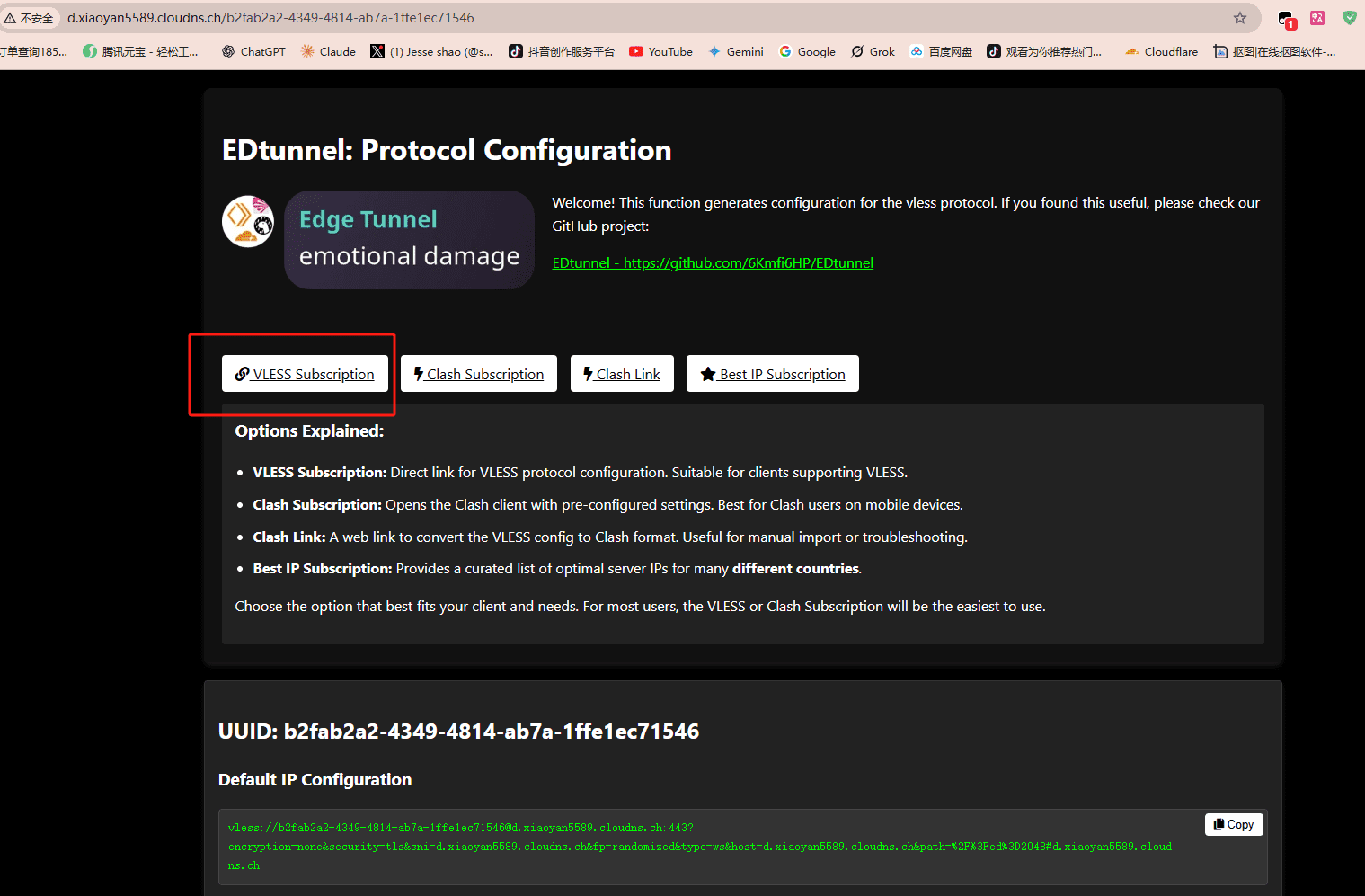Open the YouTube bookmark
This screenshot has width=1365, height=896.
coord(660,52)
